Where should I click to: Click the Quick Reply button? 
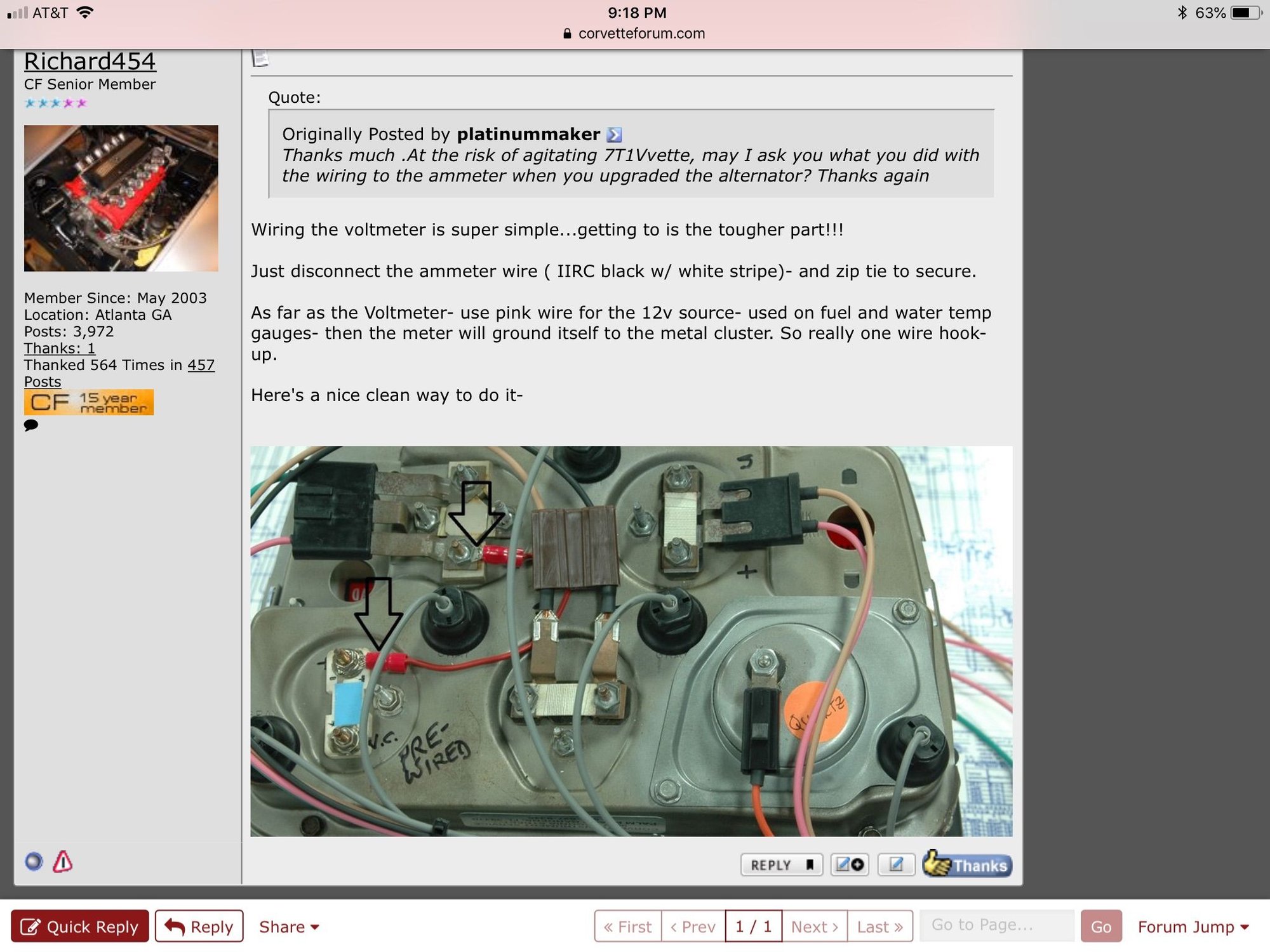[80, 927]
